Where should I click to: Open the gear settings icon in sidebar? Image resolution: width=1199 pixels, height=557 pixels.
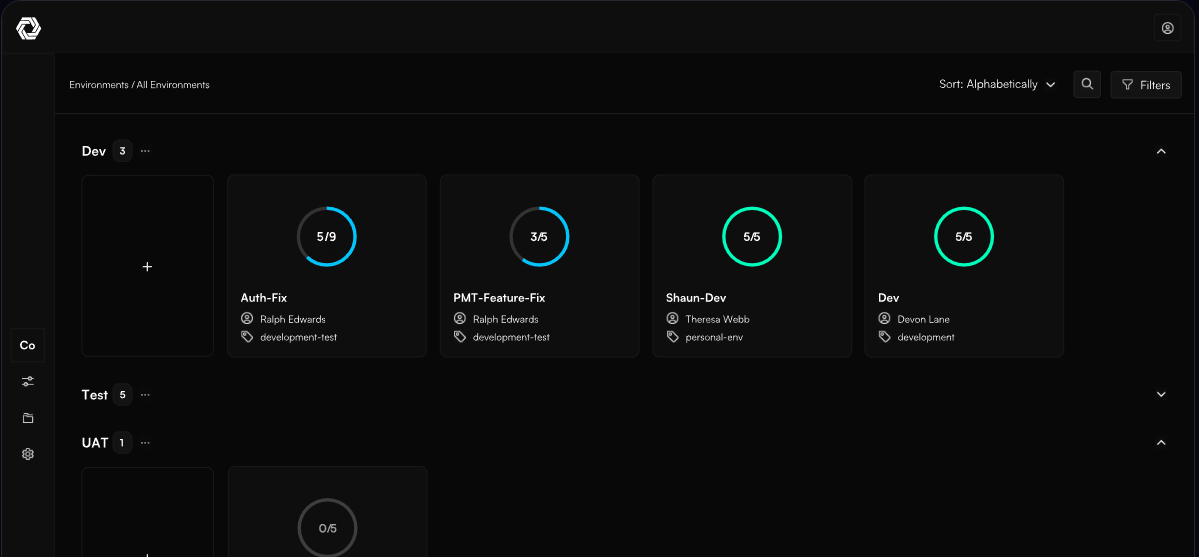coord(28,454)
